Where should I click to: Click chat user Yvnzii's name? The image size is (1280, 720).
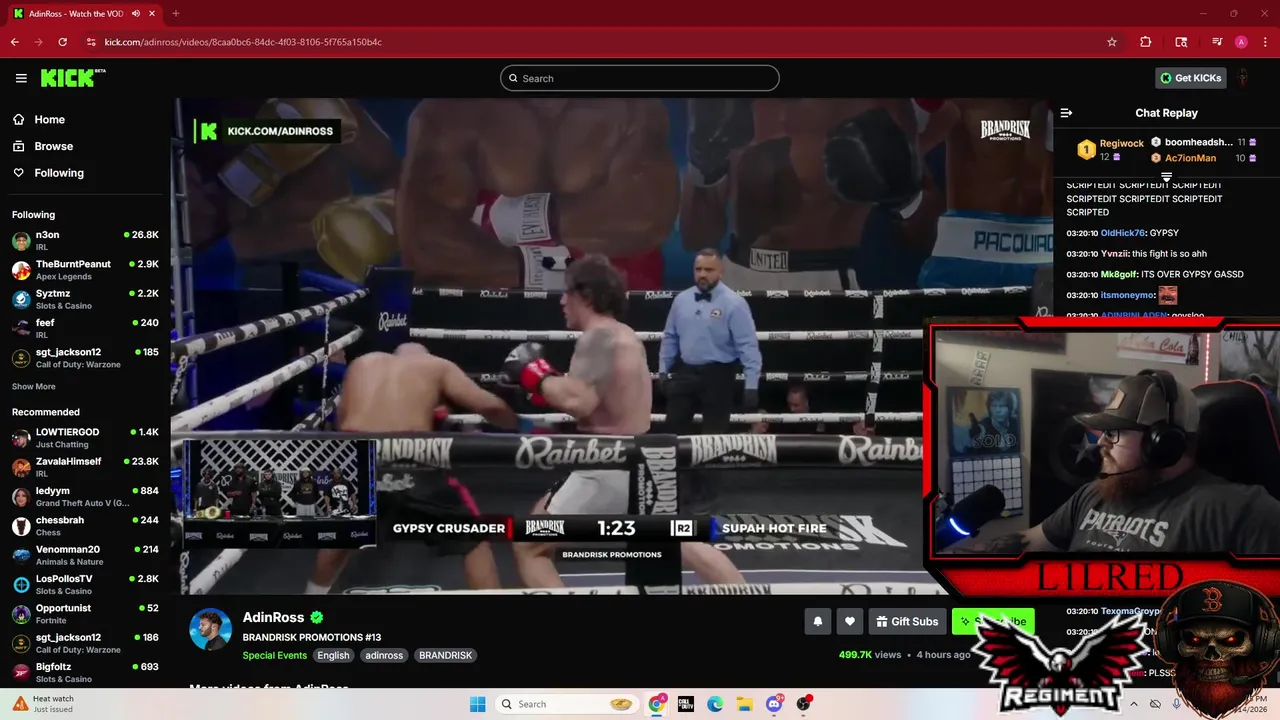point(1113,254)
